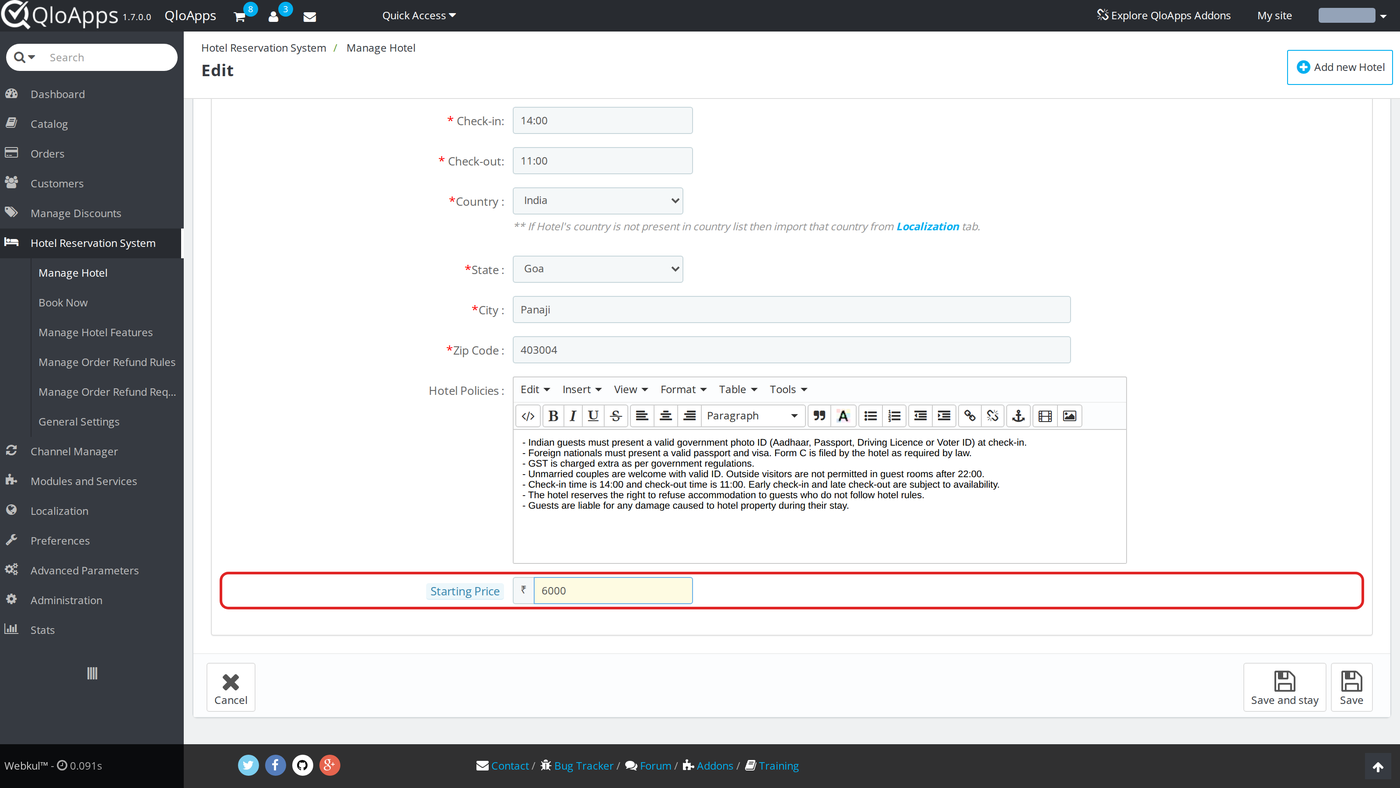Open the editor's Format menu
Screen dimensions: 1400x788
point(683,390)
